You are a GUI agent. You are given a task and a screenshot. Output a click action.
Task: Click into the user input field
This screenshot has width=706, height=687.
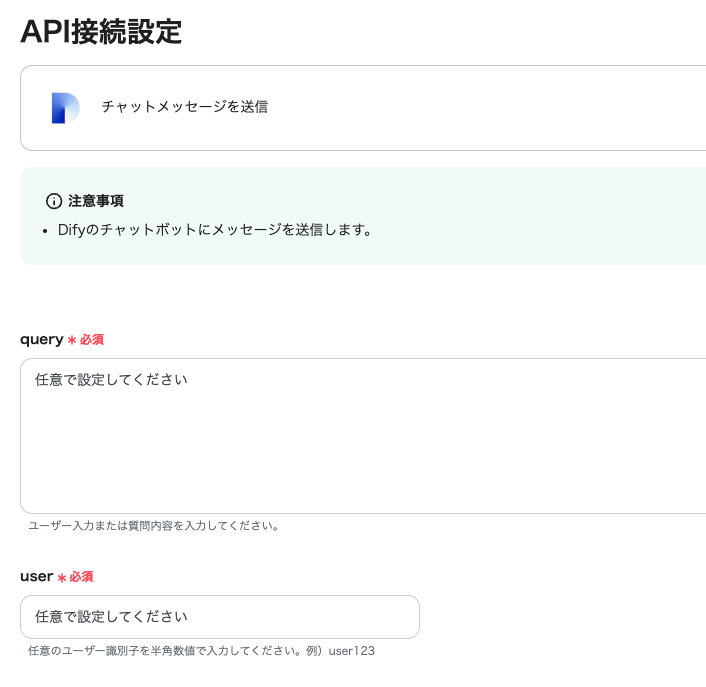point(219,617)
